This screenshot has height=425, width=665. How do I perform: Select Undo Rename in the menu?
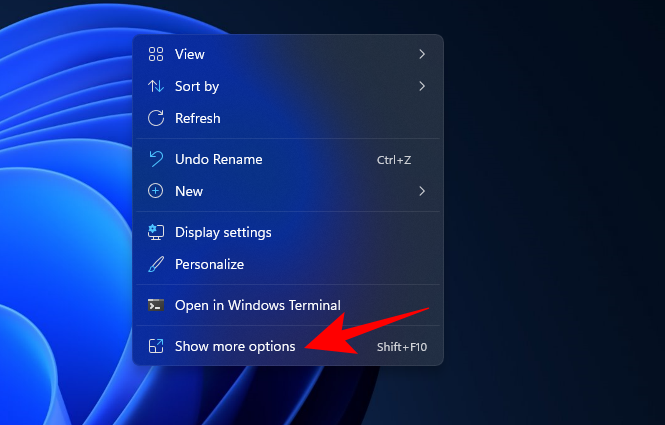coord(288,159)
